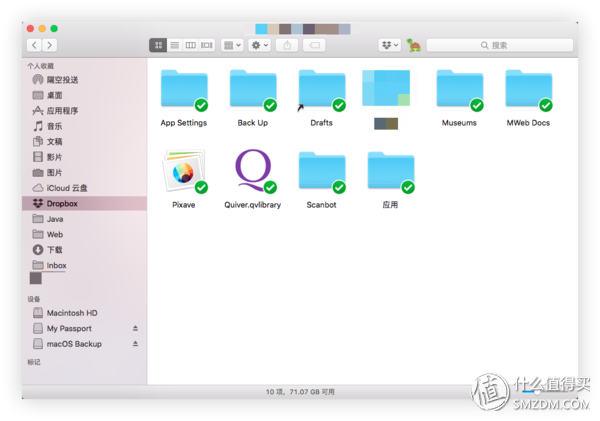Open iCloud 云盘 in sidebar

coord(84,188)
